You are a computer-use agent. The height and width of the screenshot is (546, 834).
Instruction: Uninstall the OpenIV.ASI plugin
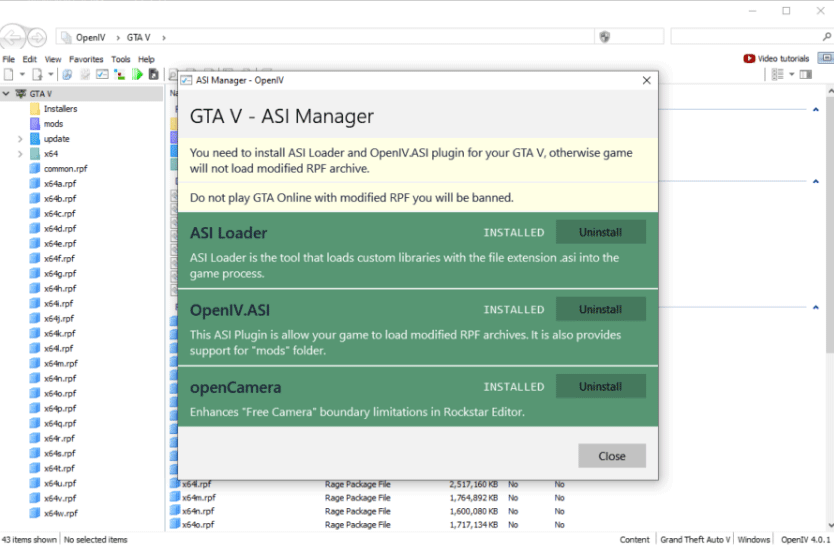click(x=601, y=309)
